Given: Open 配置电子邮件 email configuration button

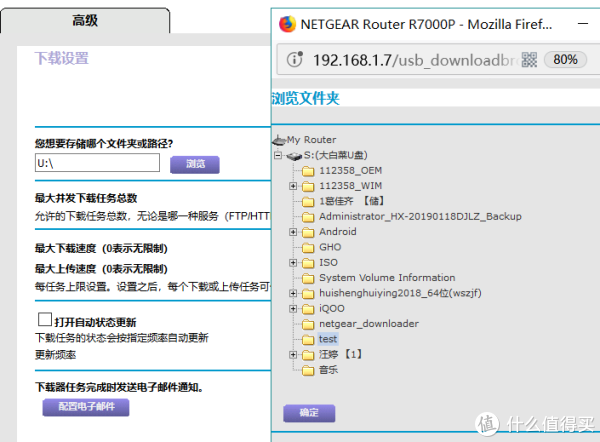Looking at the screenshot, I should [x=86, y=407].
